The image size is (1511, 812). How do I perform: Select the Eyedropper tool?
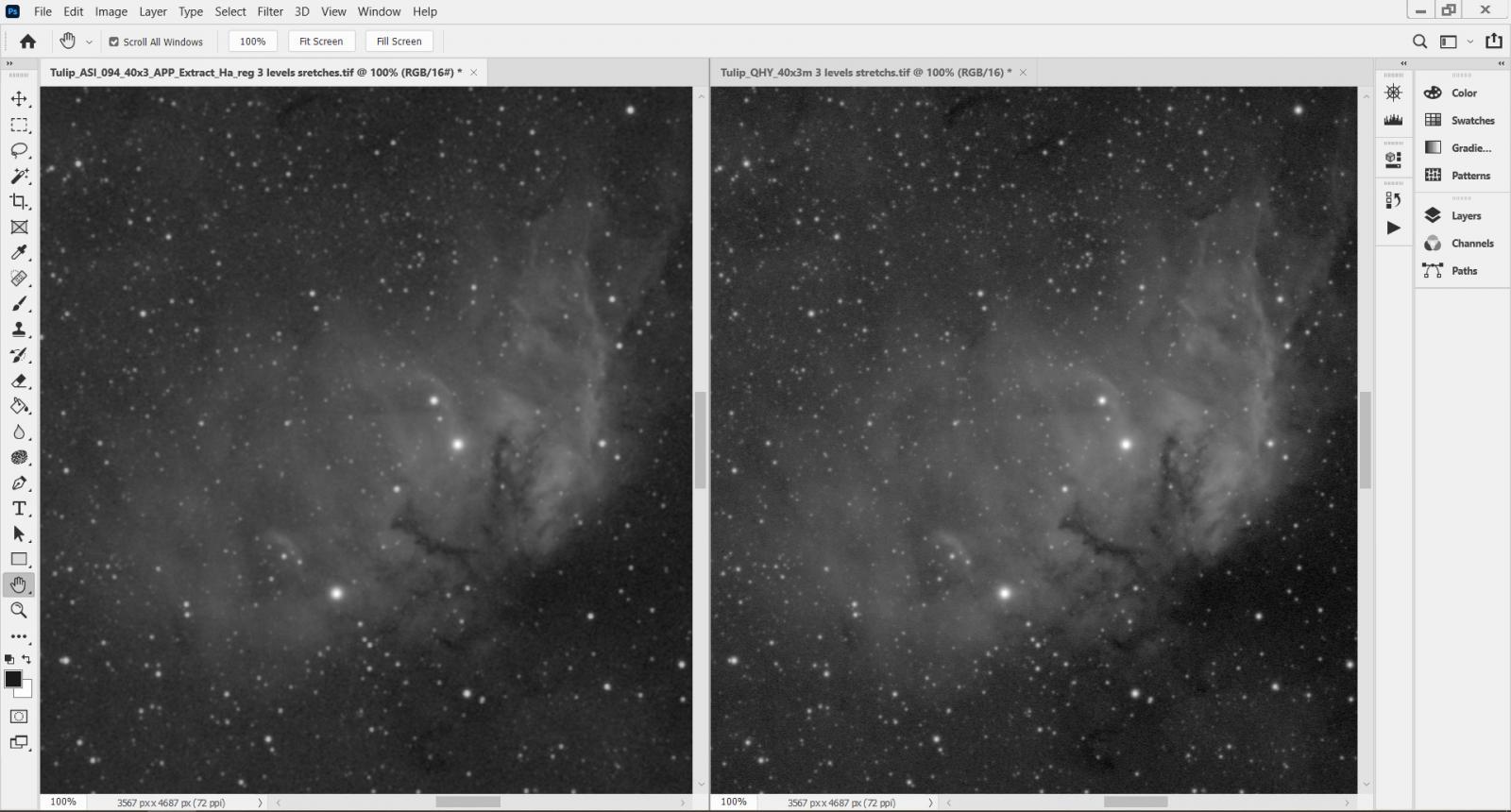click(x=19, y=252)
